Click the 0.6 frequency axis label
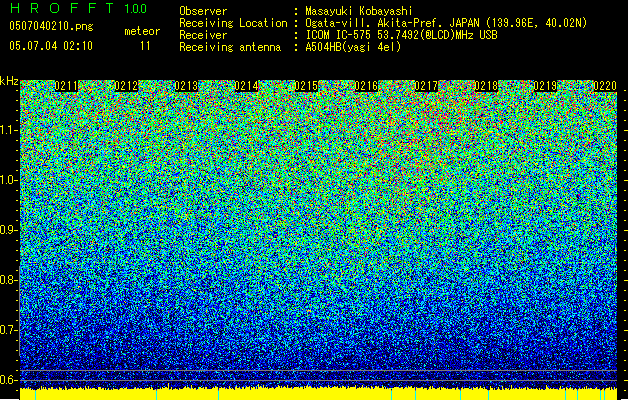Screen dimensions: 629x400 (8, 380)
